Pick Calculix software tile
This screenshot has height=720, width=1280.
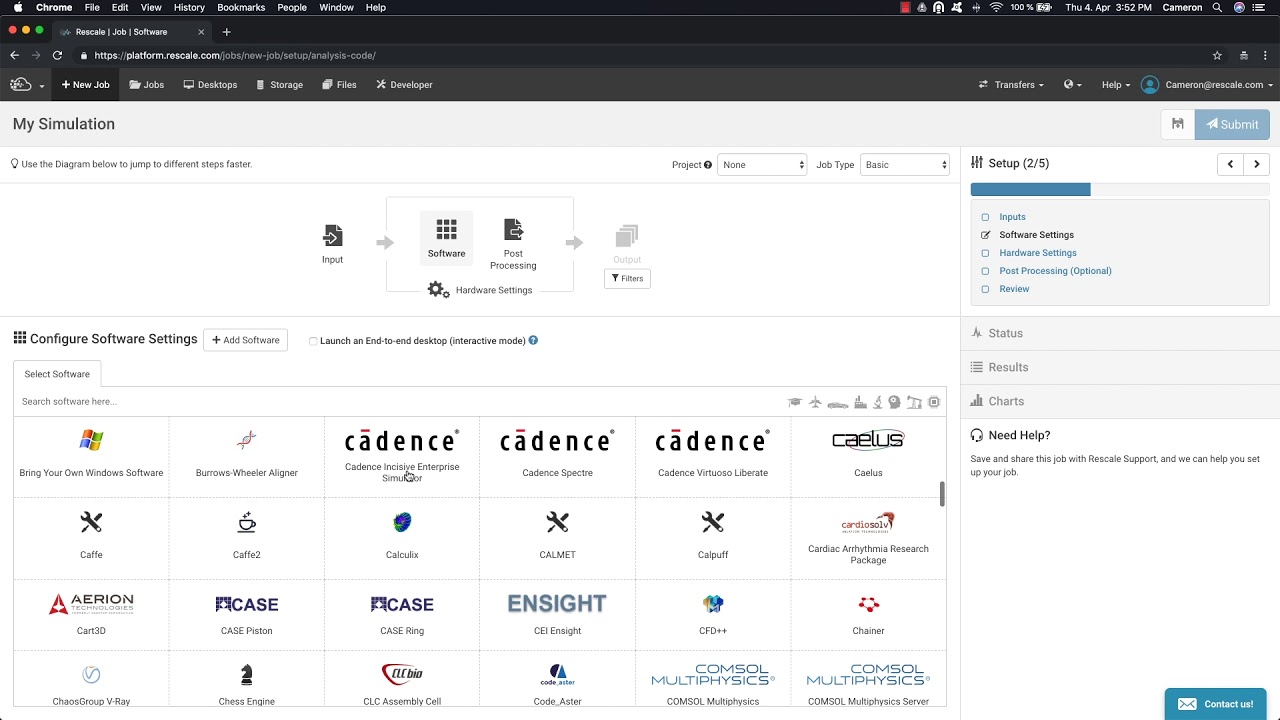coord(402,536)
